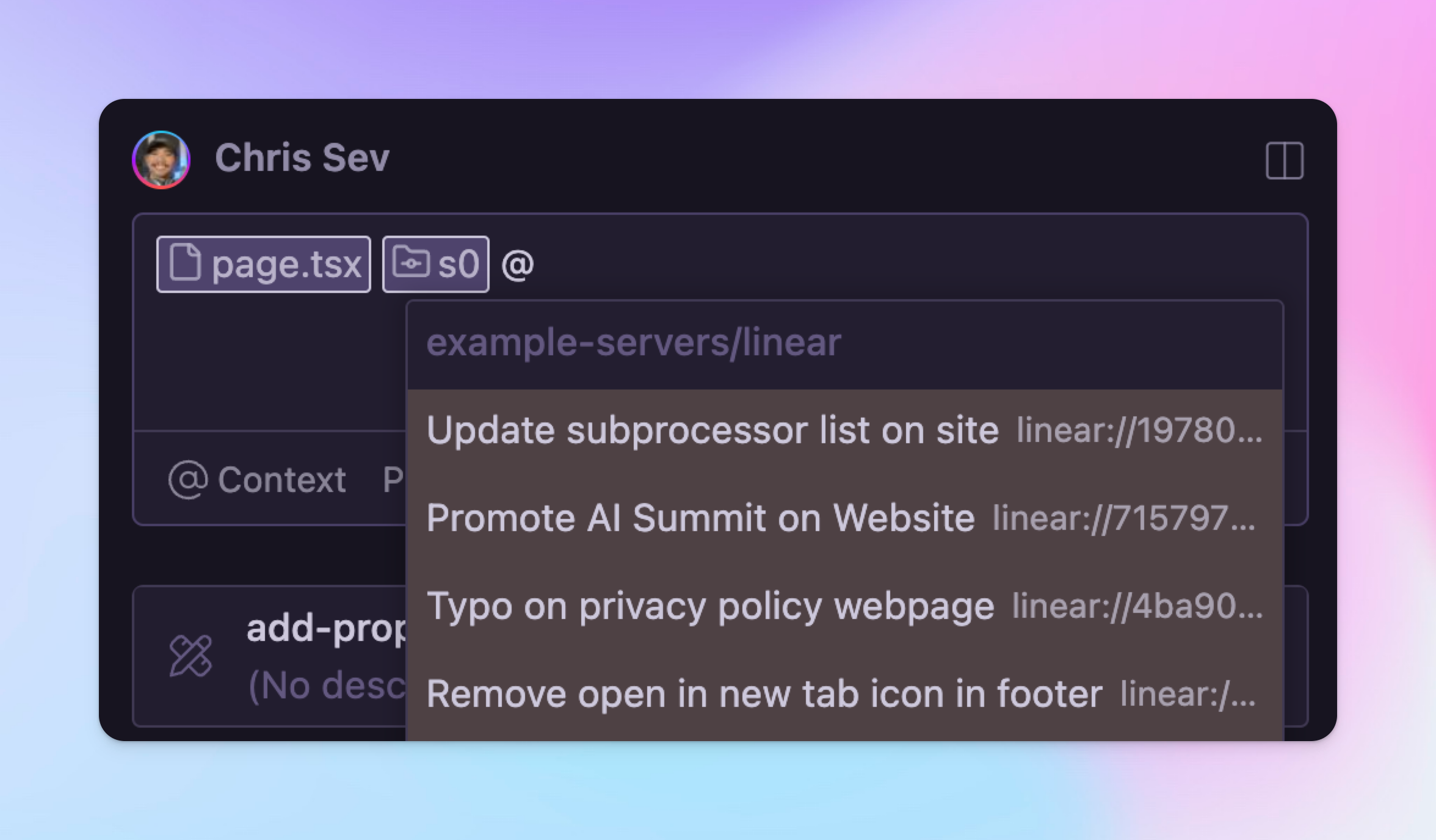
Task: Click the Chris Sev name label
Action: point(302,158)
